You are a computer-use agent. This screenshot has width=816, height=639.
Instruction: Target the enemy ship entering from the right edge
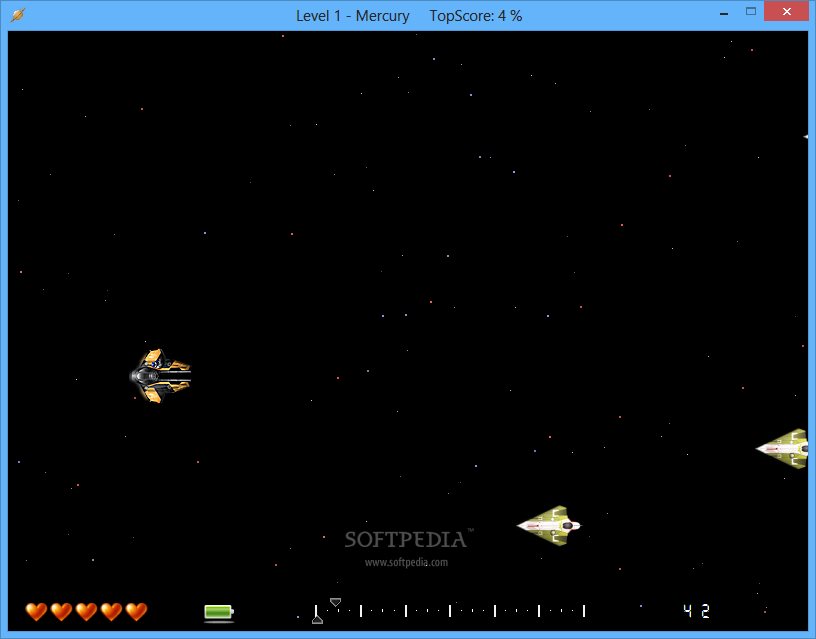click(782, 448)
